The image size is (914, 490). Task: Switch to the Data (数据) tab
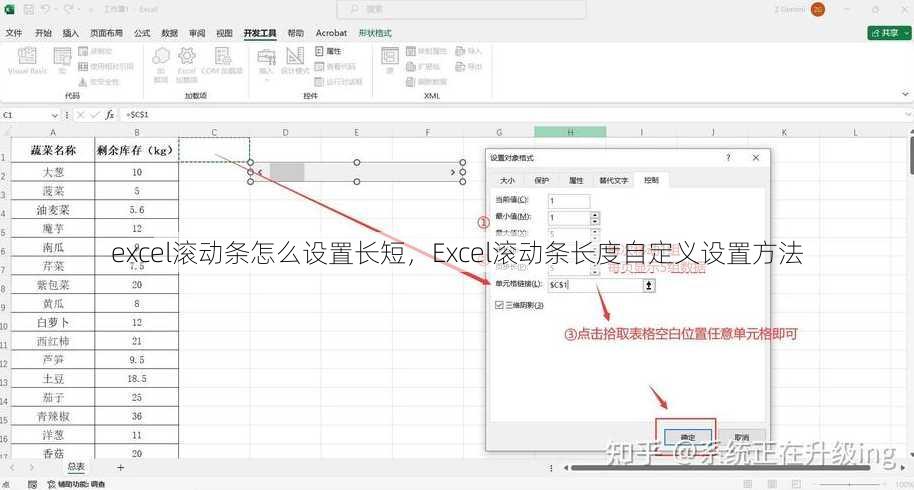tap(170, 33)
